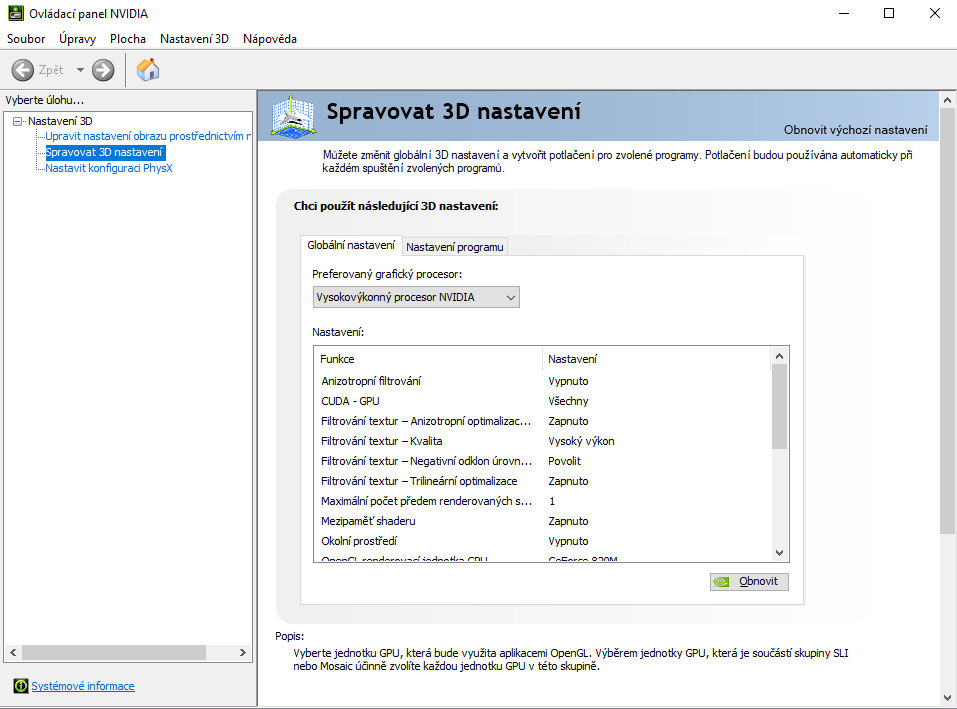The height and width of the screenshot is (709, 957).
Task: Click main page scroll up arrow
Action: (947, 99)
